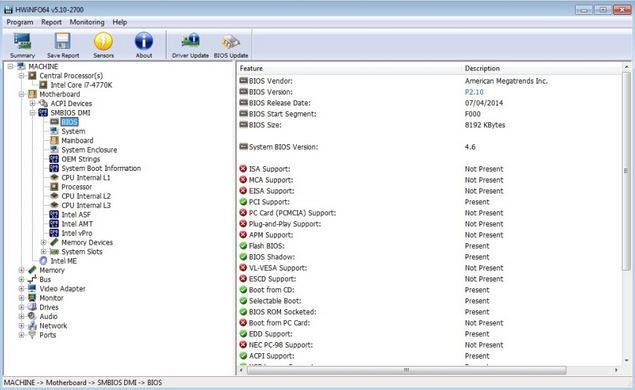This screenshot has height=390, width=635.
Task: Launch the BIOS Update tool
Action: tap(231, 45)
